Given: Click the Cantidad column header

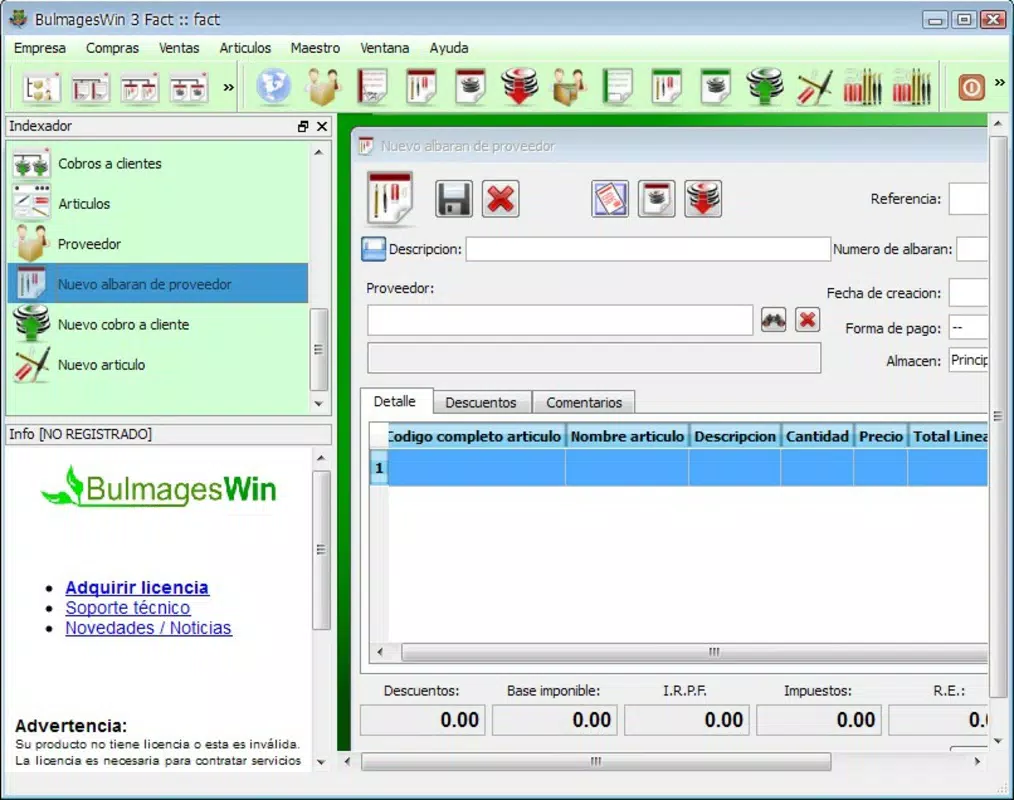Looking at the screenshot, I should tap(817, 437).
